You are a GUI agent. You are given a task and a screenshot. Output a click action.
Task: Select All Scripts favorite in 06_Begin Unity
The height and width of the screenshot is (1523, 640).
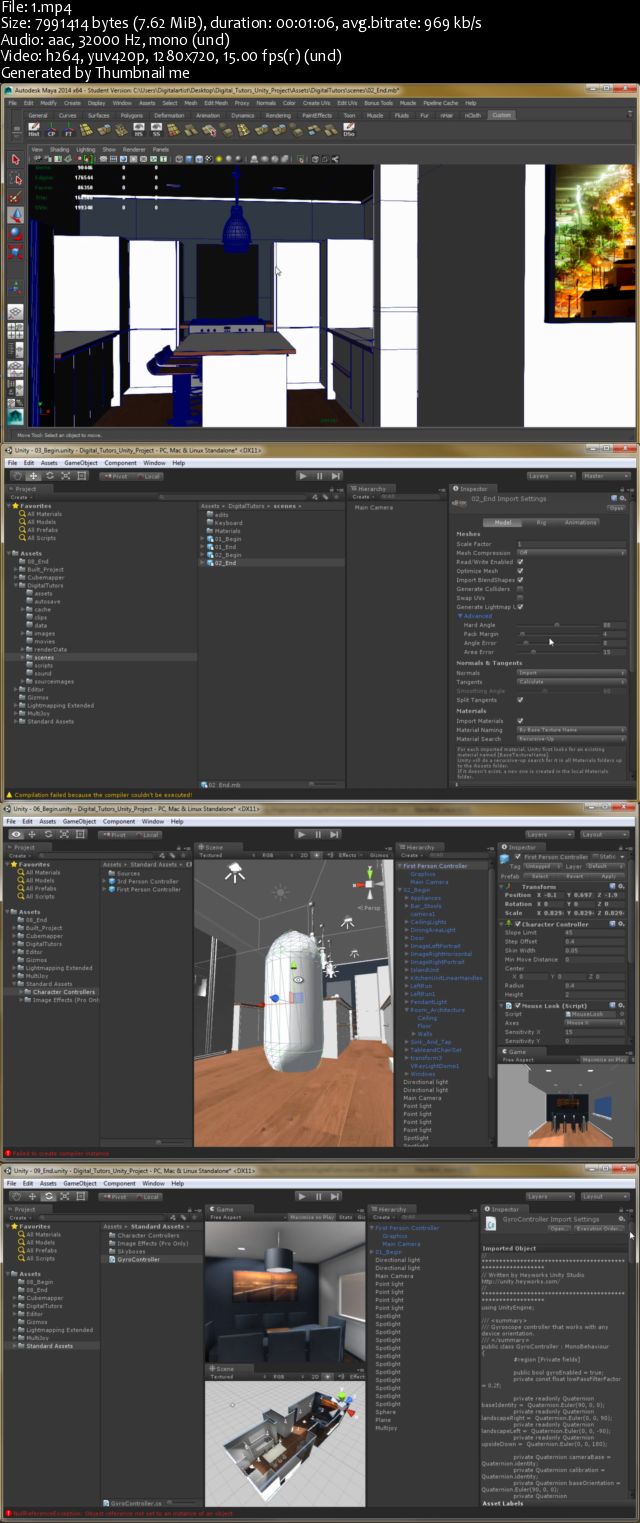pos(41,896)
